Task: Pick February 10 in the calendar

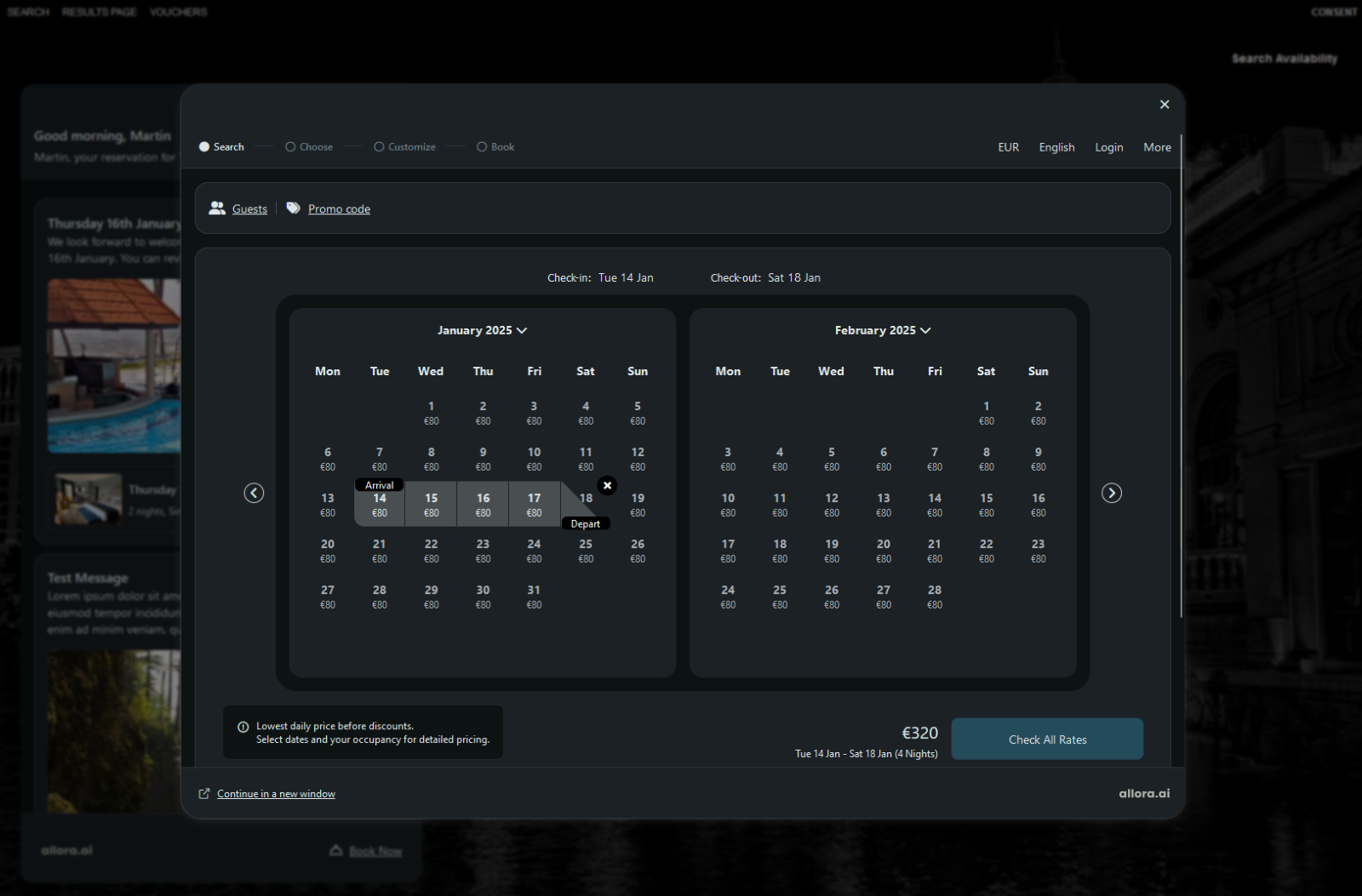Action: (728, 505)
